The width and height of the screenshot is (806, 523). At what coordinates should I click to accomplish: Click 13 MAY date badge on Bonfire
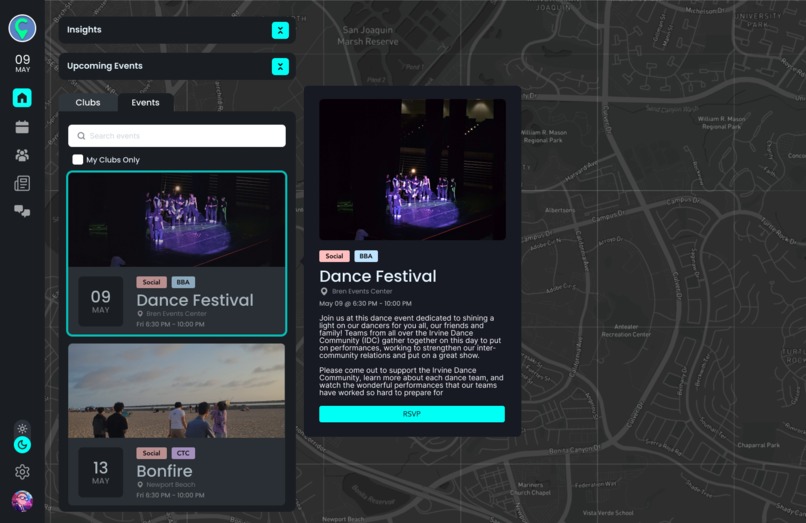tap(101, 472)
